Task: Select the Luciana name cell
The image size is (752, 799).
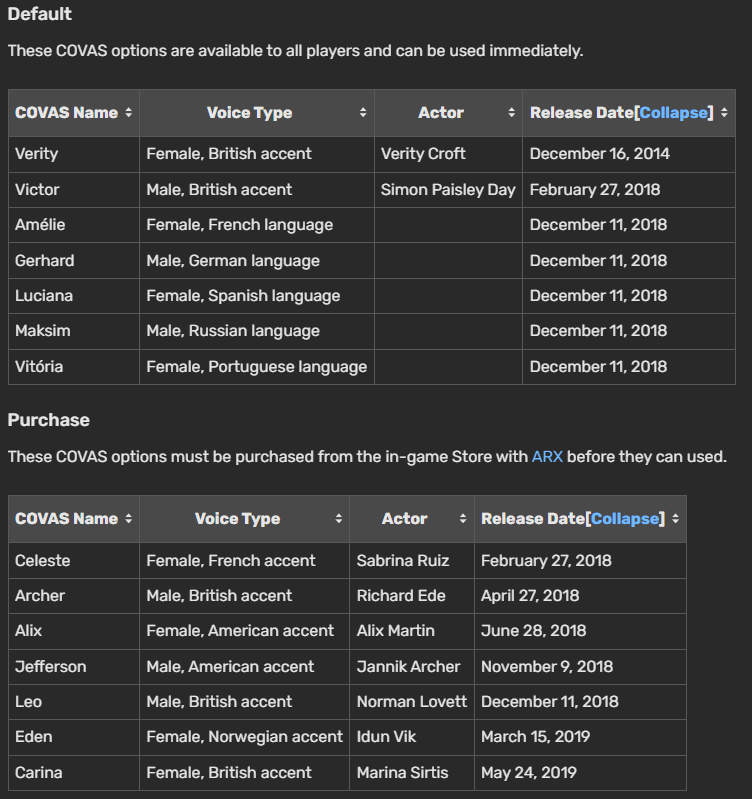Action: [74, 296]
